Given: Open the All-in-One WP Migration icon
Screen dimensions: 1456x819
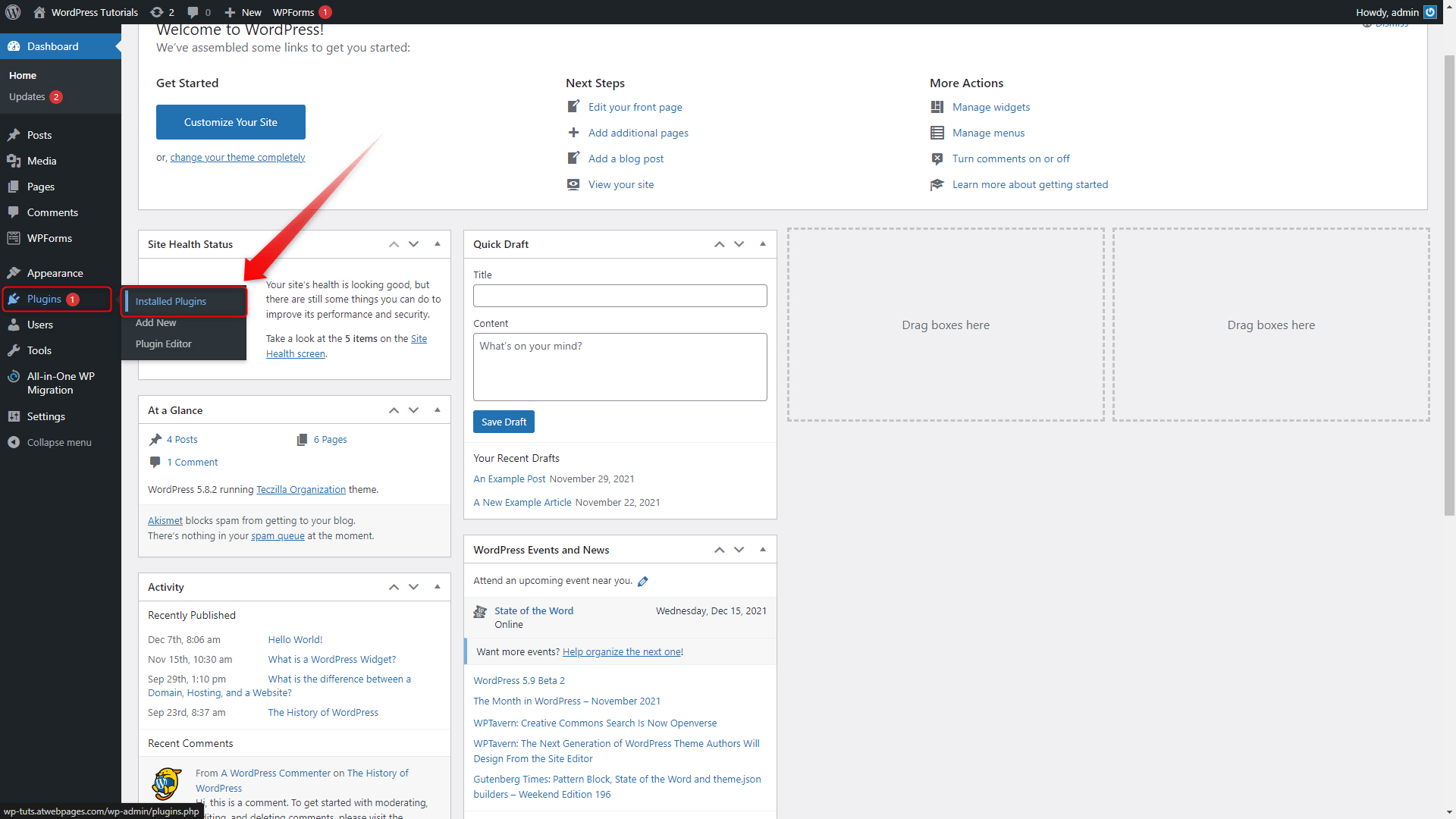Looking at the screenshot, I should (14, 376).
